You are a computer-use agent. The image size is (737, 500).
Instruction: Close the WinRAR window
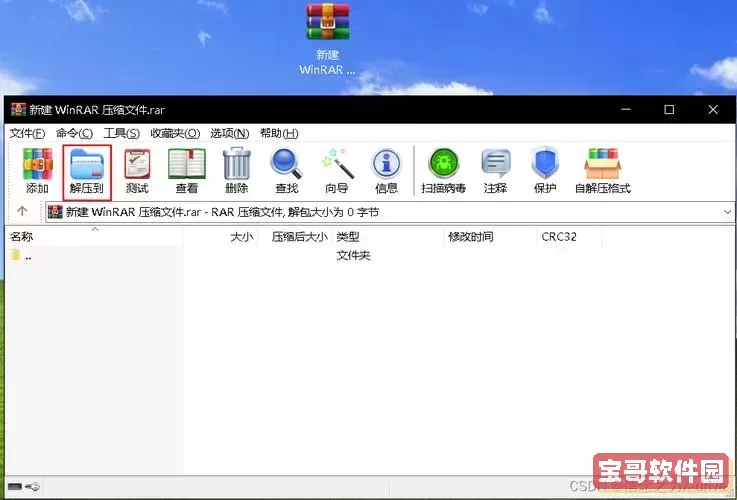pos(713,109)
